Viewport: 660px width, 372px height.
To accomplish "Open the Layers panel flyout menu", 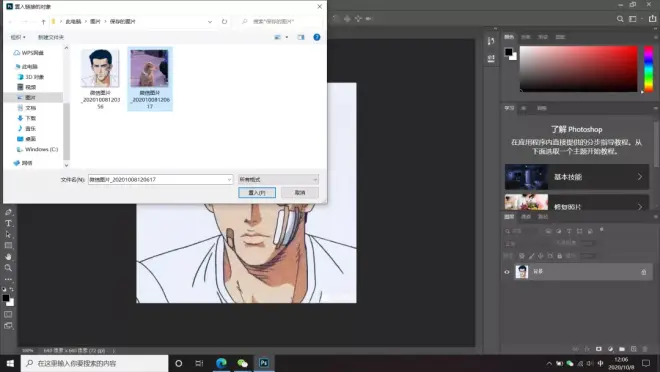I will pos(655,217).
